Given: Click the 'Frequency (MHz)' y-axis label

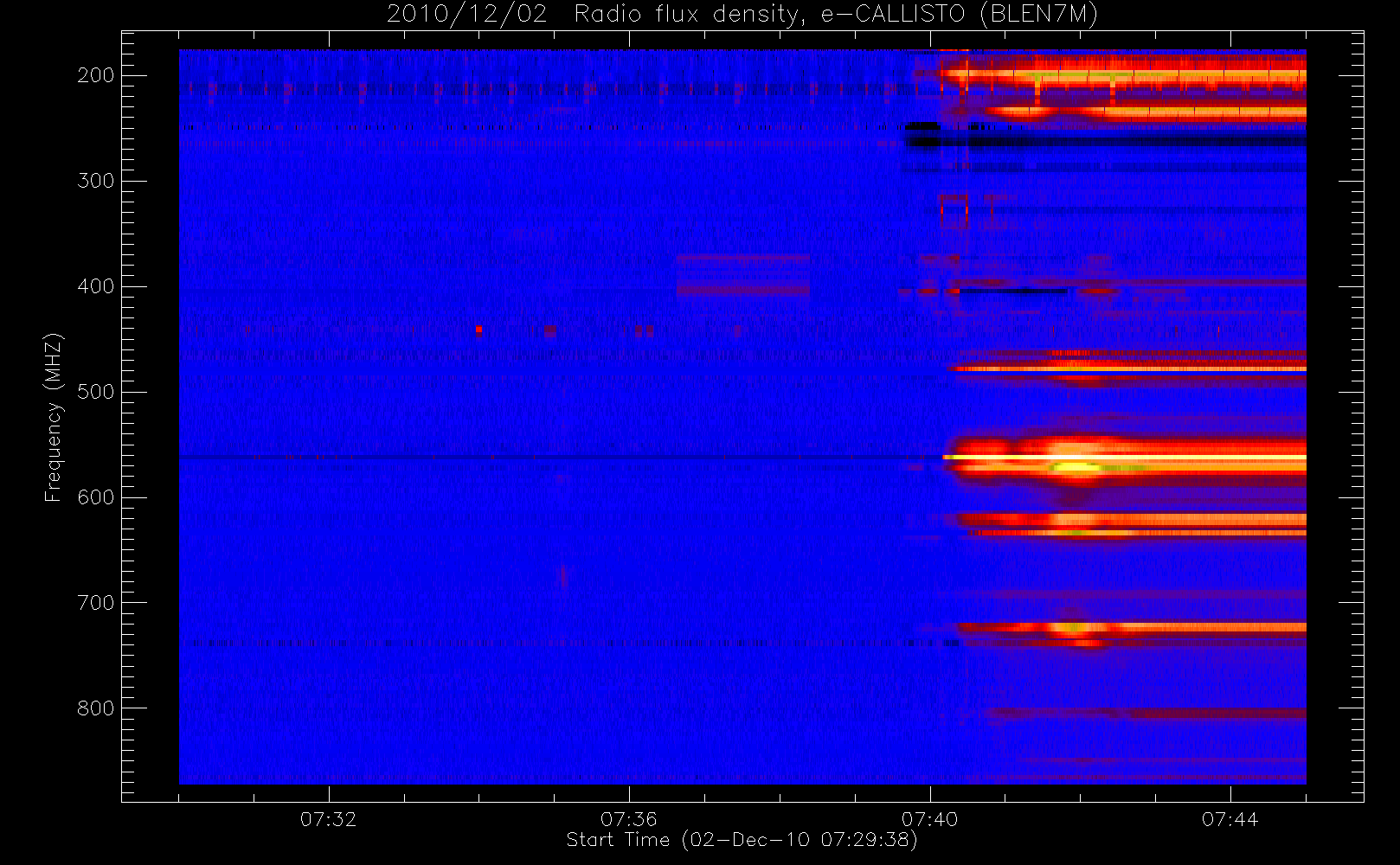Looking at the screenshot, I should pos(54,417).
